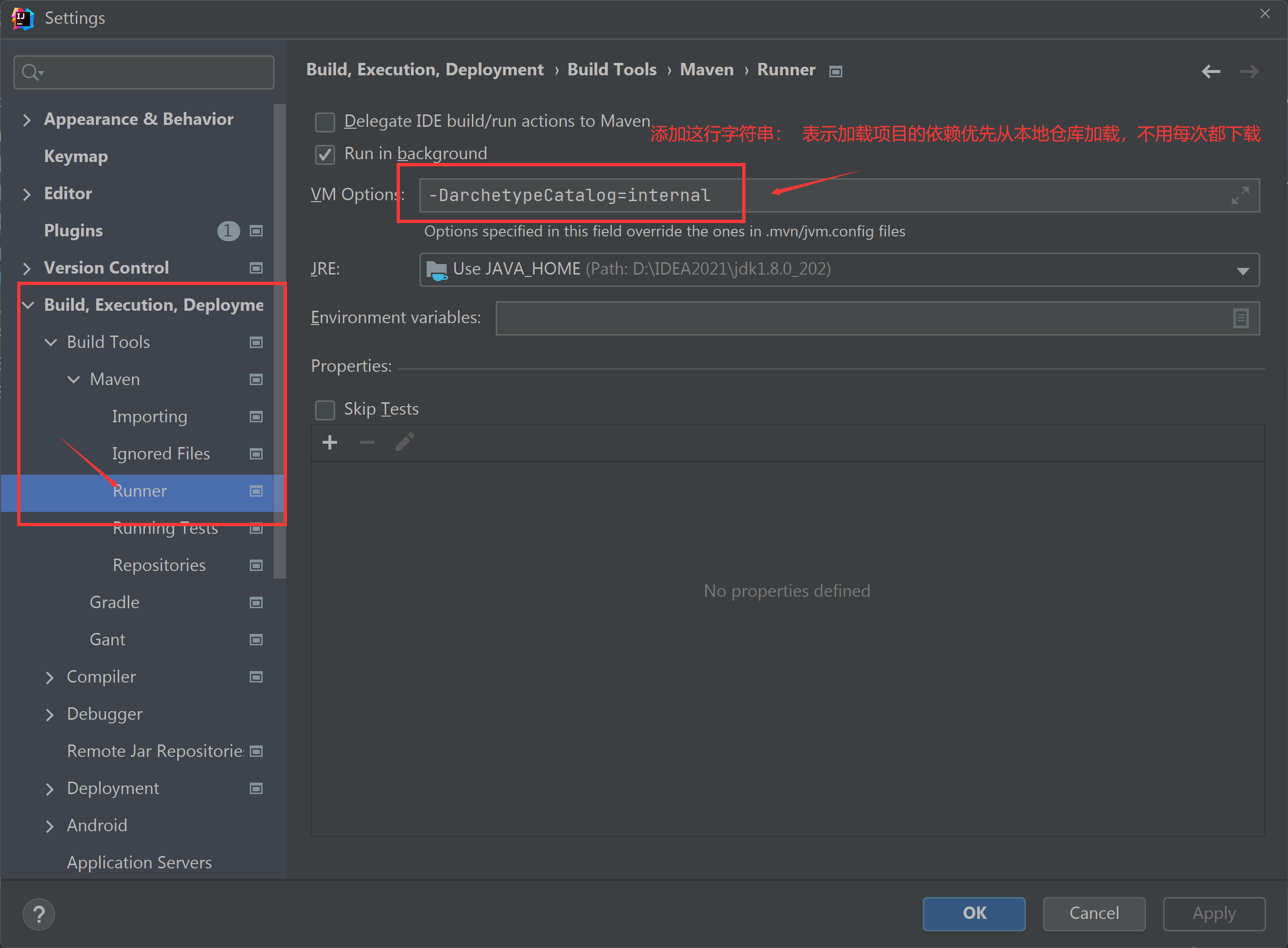Focus the settings search box

click(143, 72)
